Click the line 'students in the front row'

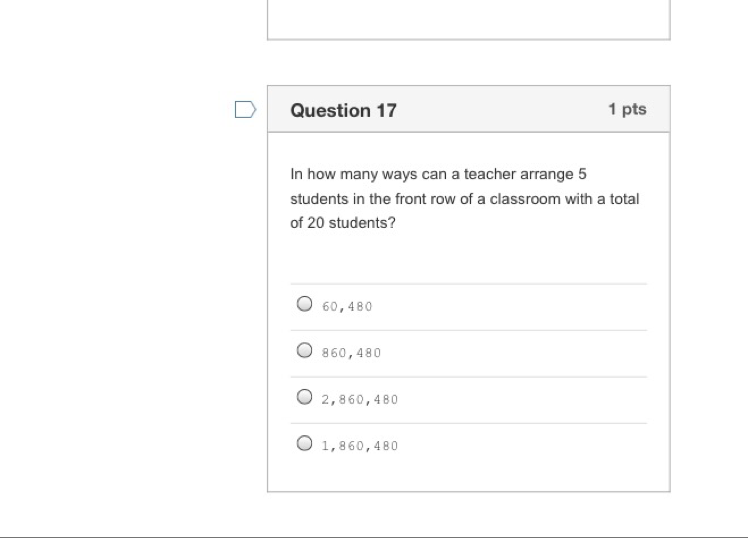pyautogui.click(x=464, y=199)
